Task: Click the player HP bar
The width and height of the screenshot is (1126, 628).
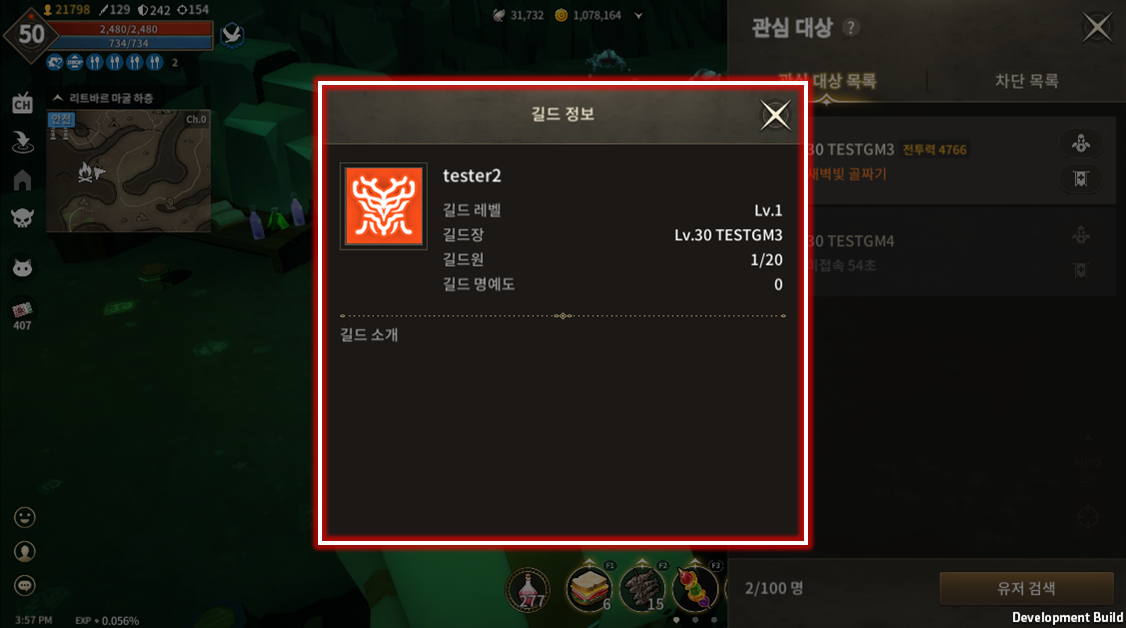Action: pos(129,29)
